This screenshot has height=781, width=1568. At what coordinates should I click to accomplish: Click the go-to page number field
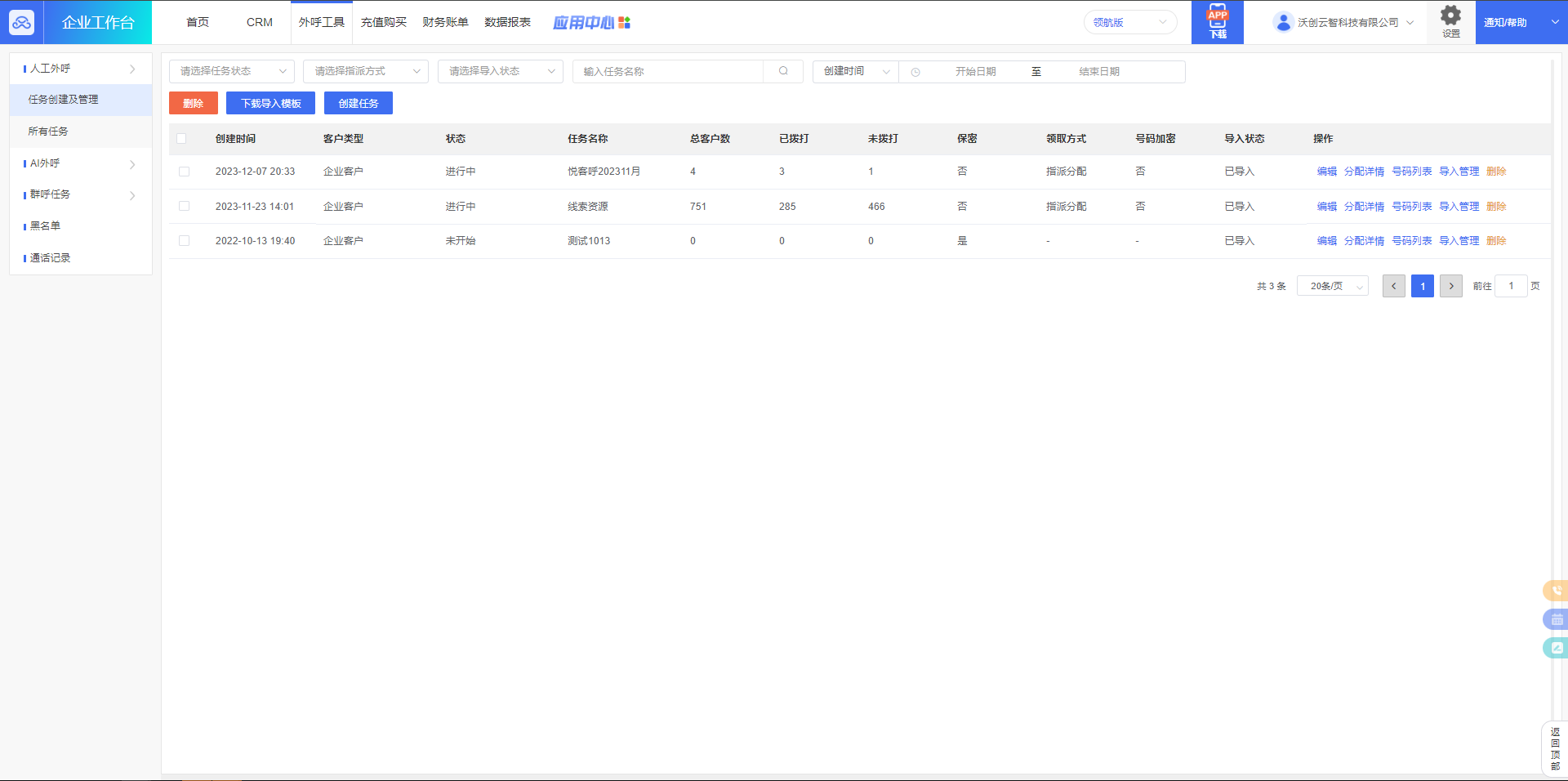click(x=1511, y=286)
